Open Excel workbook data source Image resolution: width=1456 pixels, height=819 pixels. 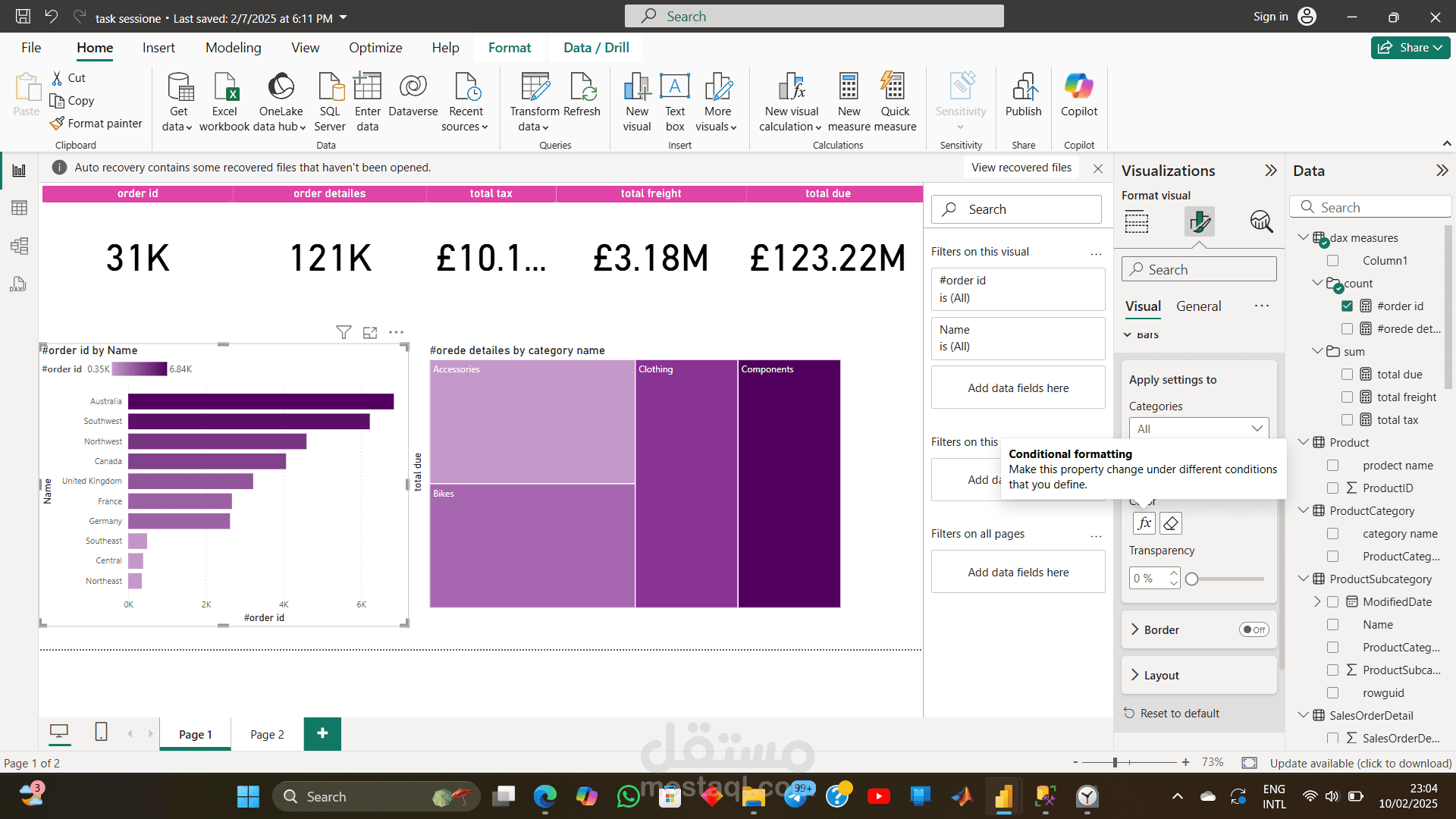224,102
